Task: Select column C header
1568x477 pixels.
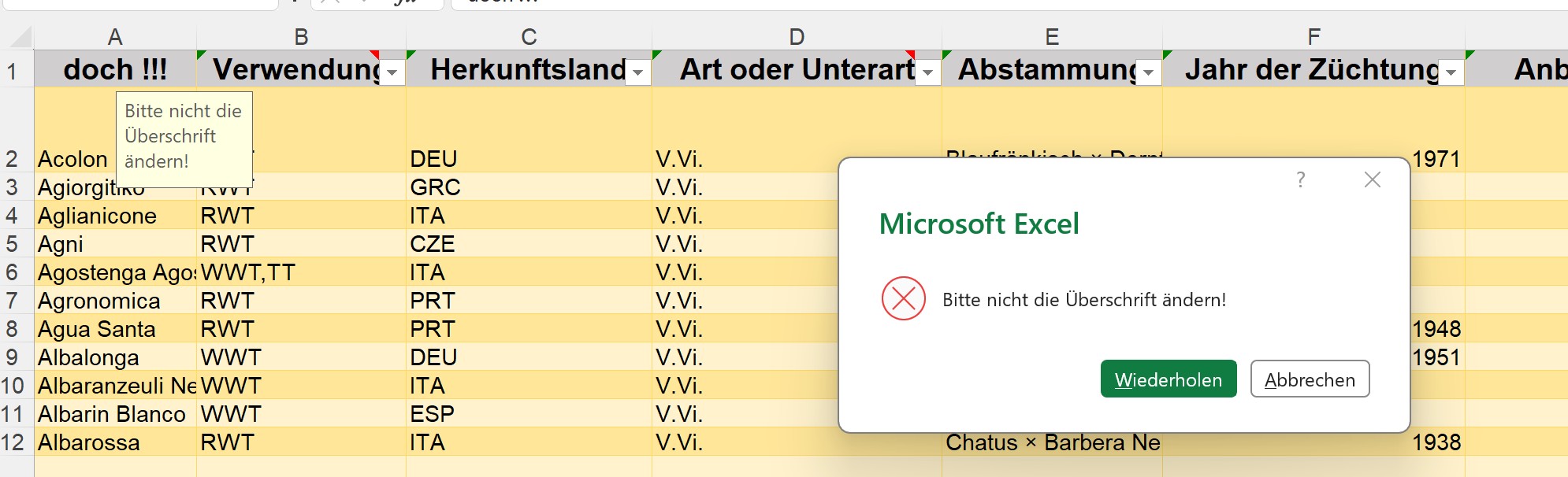Action: [529, 37]
